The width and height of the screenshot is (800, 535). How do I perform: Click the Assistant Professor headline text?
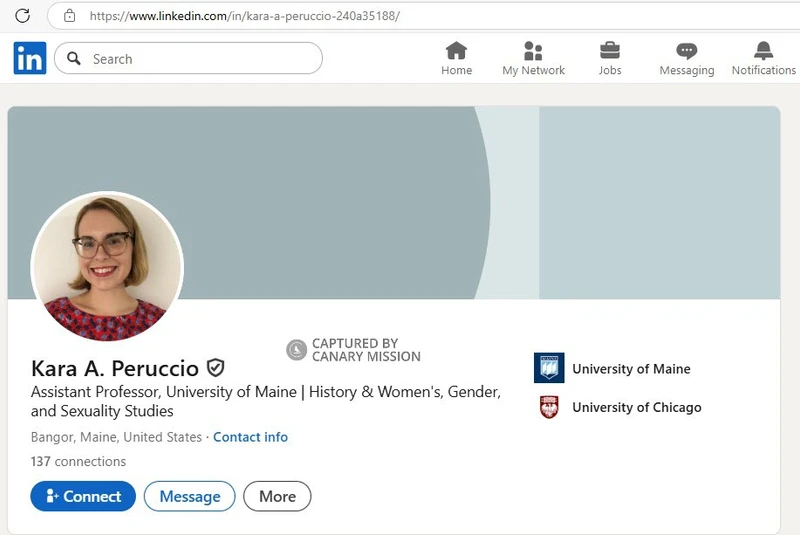[x=266, y=401]
